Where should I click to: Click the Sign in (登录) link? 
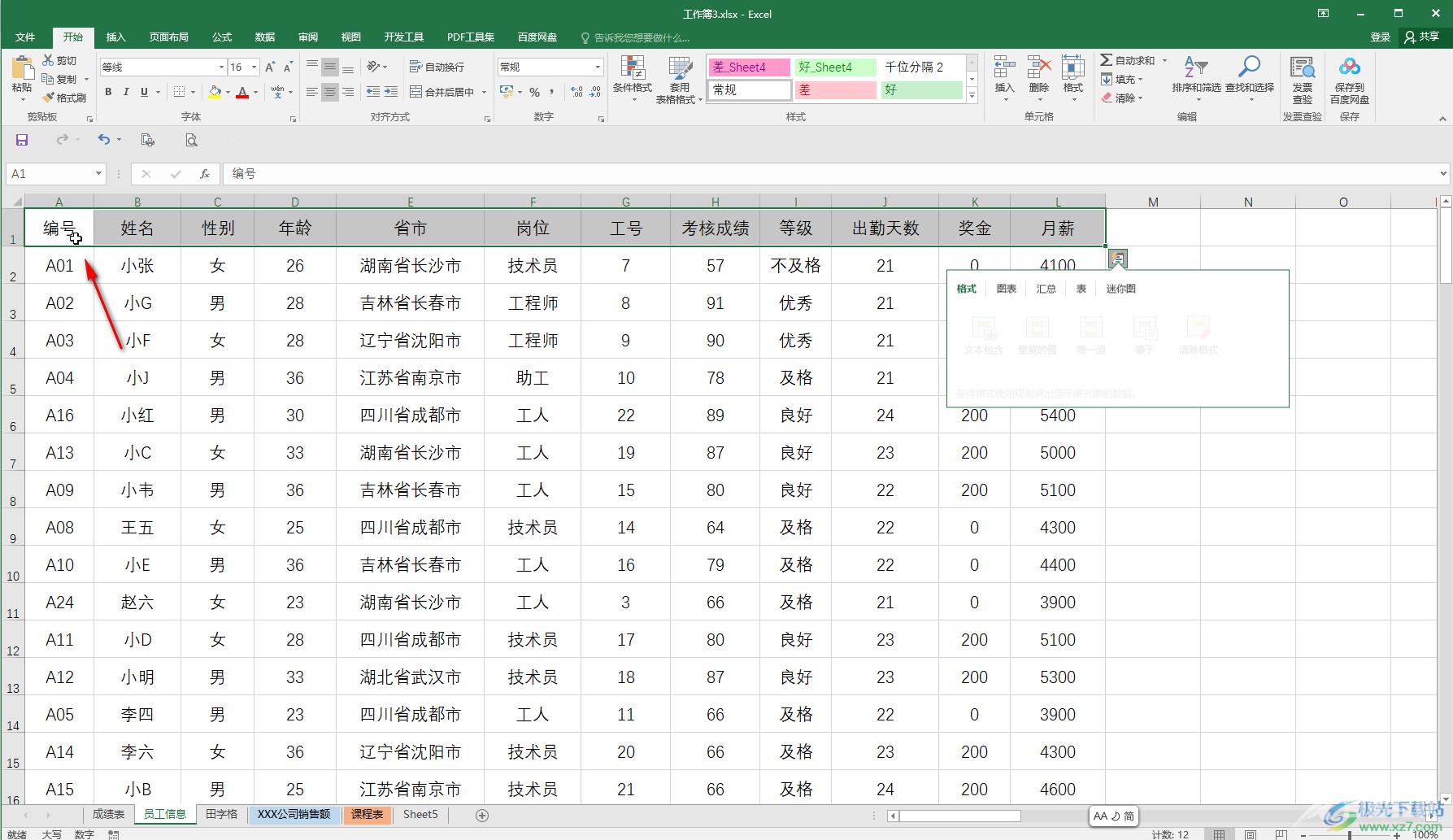(1381, 37)
